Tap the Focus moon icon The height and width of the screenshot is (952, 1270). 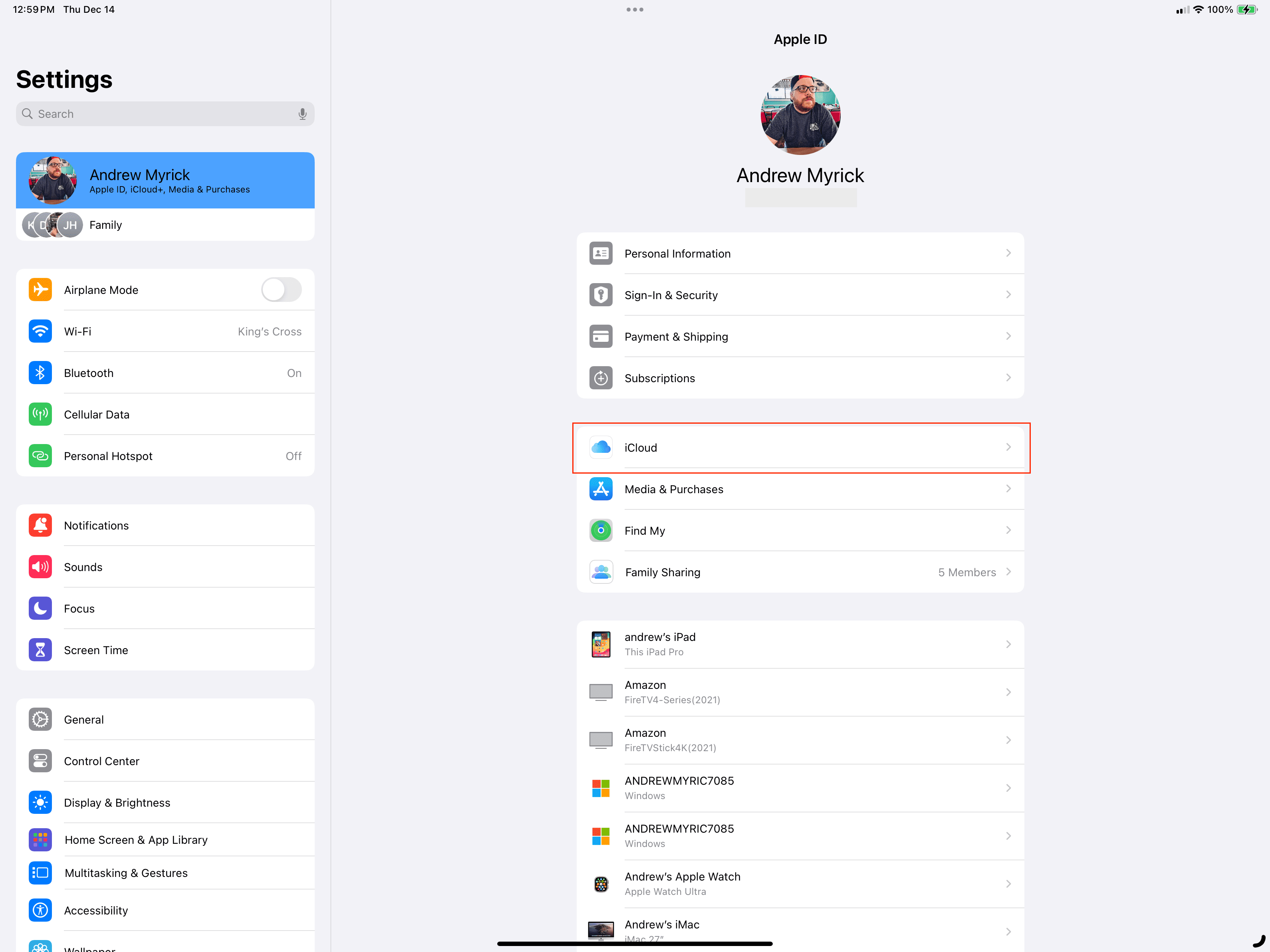(x=40, y=609)
